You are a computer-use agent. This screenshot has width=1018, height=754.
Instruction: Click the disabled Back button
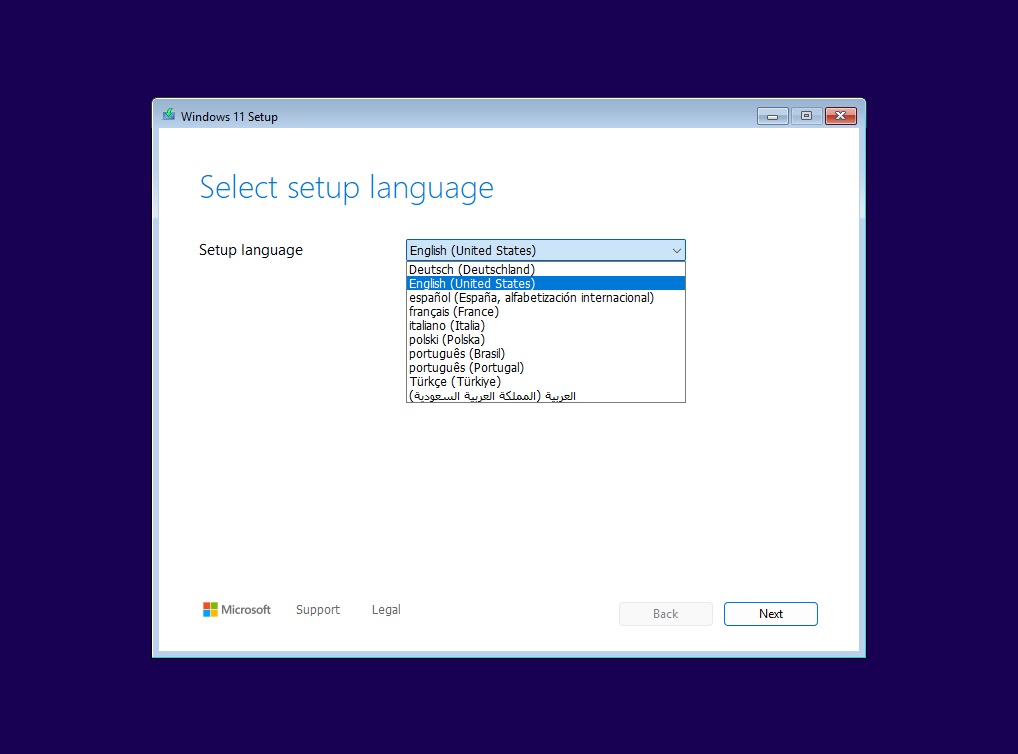pos(665,614)
